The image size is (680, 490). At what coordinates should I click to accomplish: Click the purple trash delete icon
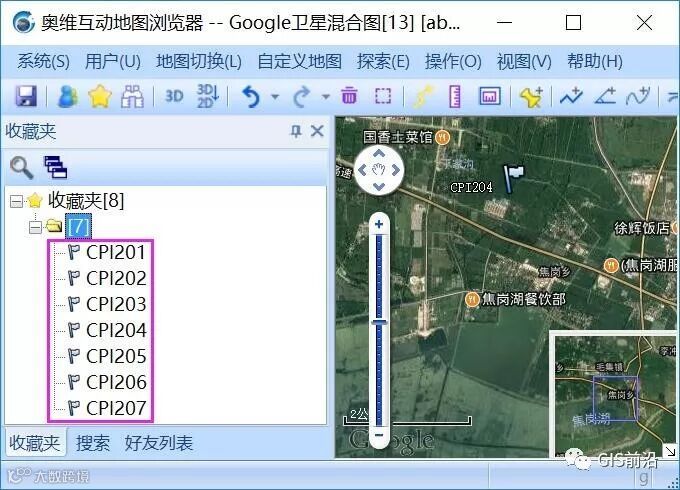pyautogui.click(x=349, y=95)
